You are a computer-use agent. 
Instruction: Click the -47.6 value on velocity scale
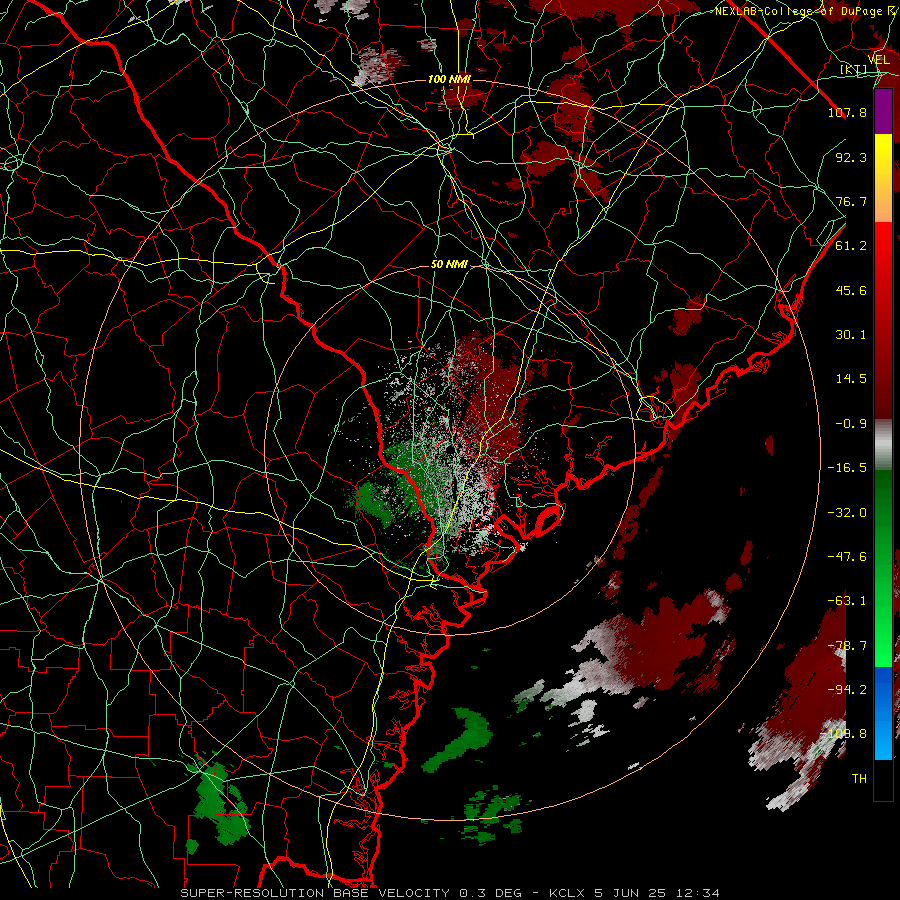click(847, 557)
